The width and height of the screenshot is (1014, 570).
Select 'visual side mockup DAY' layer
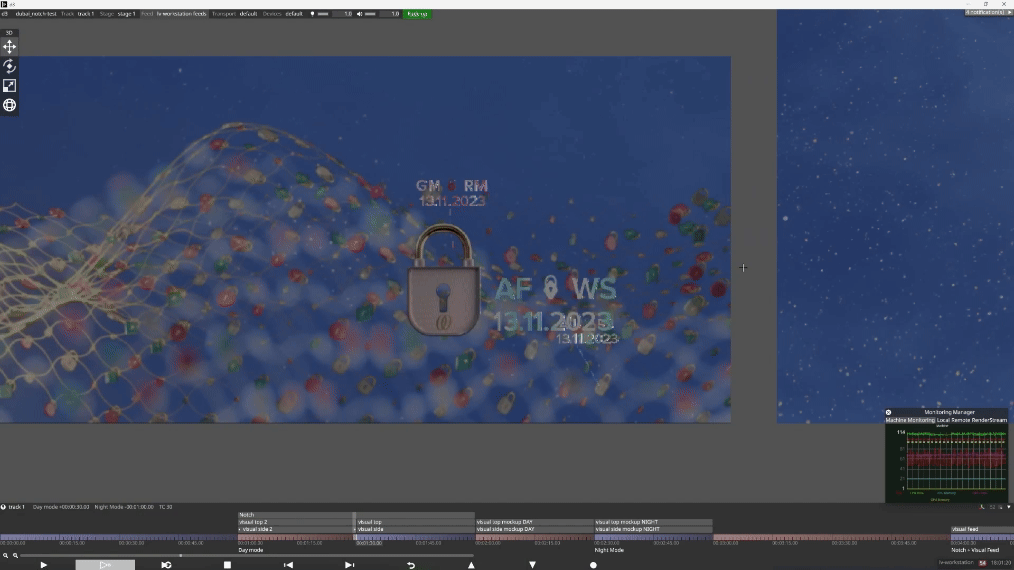click(534, 529)
